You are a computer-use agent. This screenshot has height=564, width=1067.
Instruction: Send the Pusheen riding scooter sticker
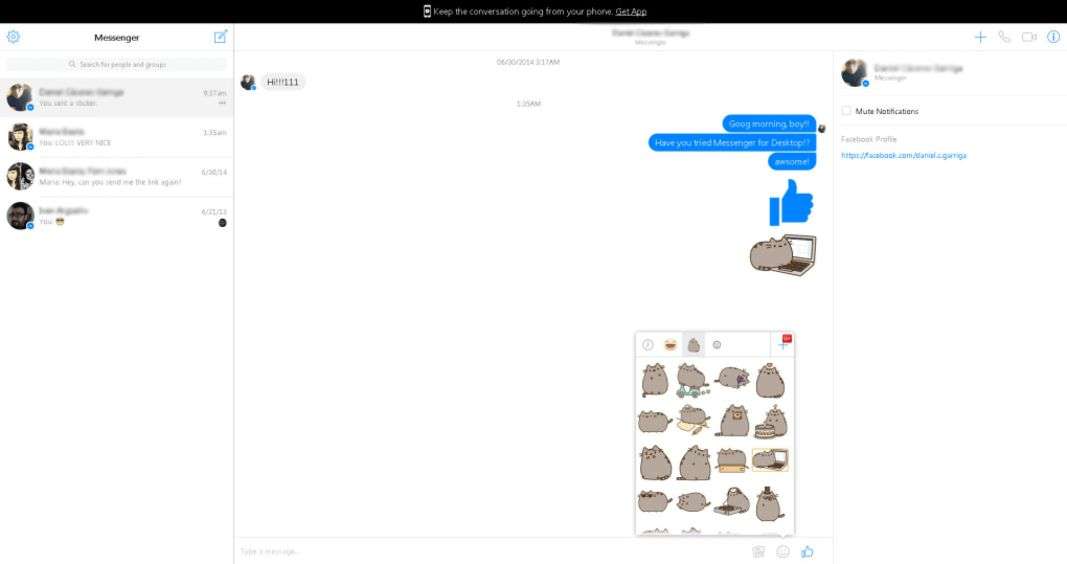coord(693,380)
